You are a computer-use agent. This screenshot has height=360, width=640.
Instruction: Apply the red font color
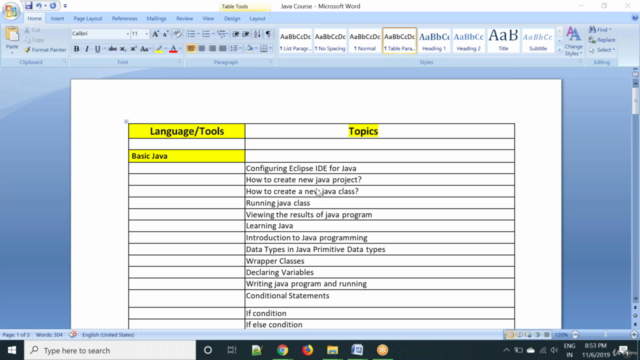pos(173,49)
